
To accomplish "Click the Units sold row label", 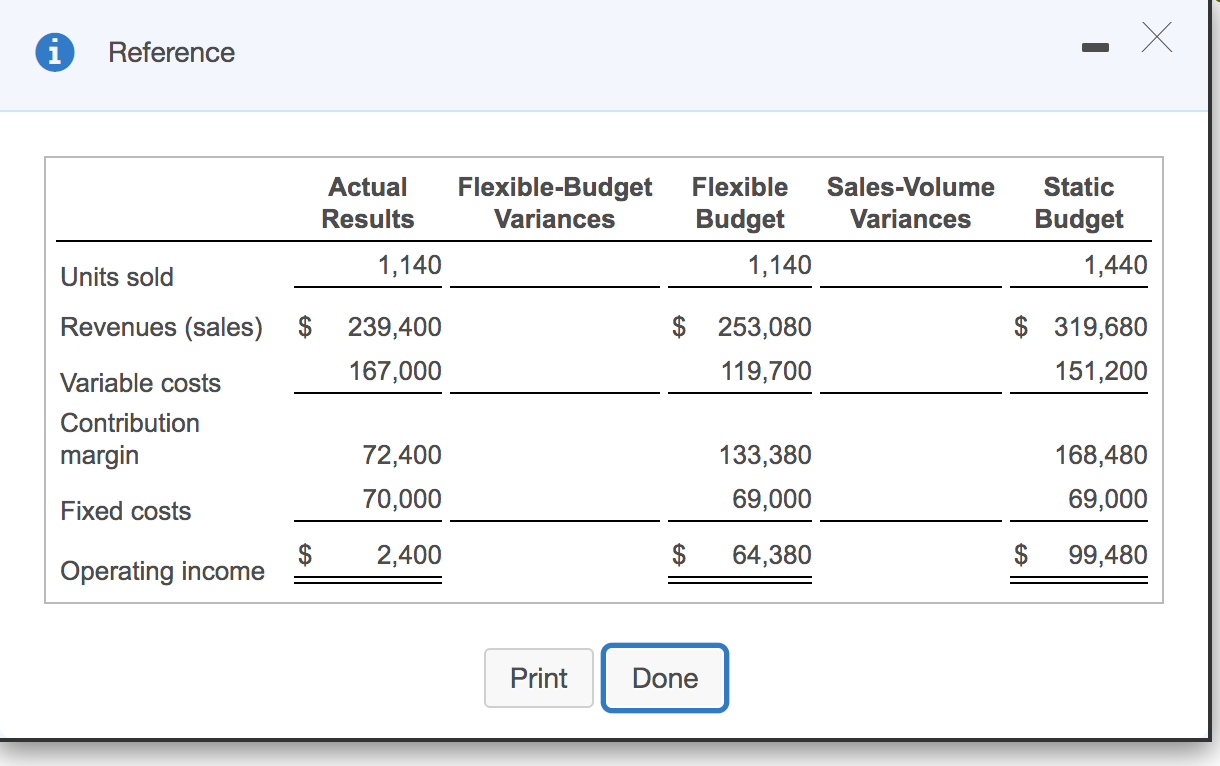I will pos(117,277).
